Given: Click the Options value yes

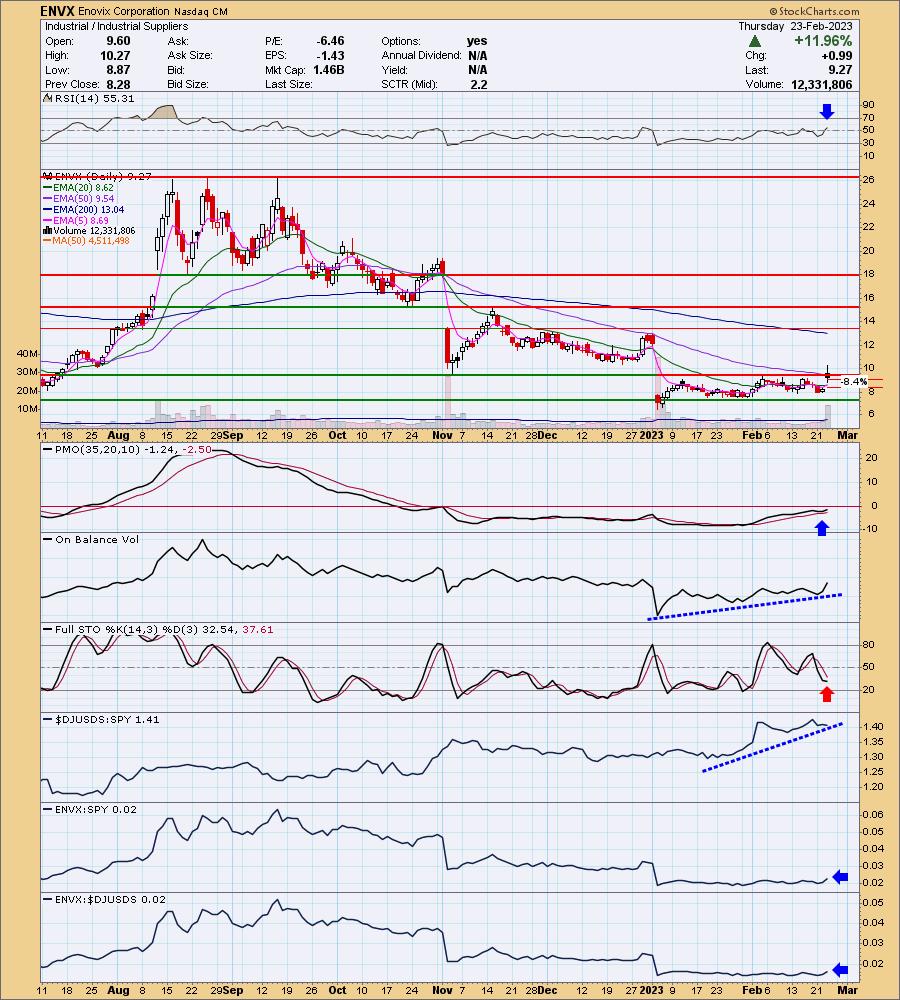Looking at the screenshot, I should (477, 41).
